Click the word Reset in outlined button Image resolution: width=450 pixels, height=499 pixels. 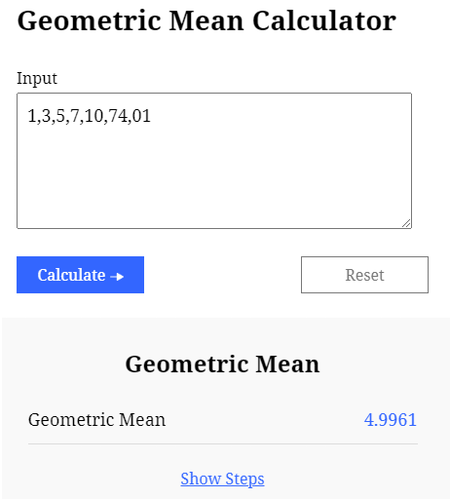[365, 275]
